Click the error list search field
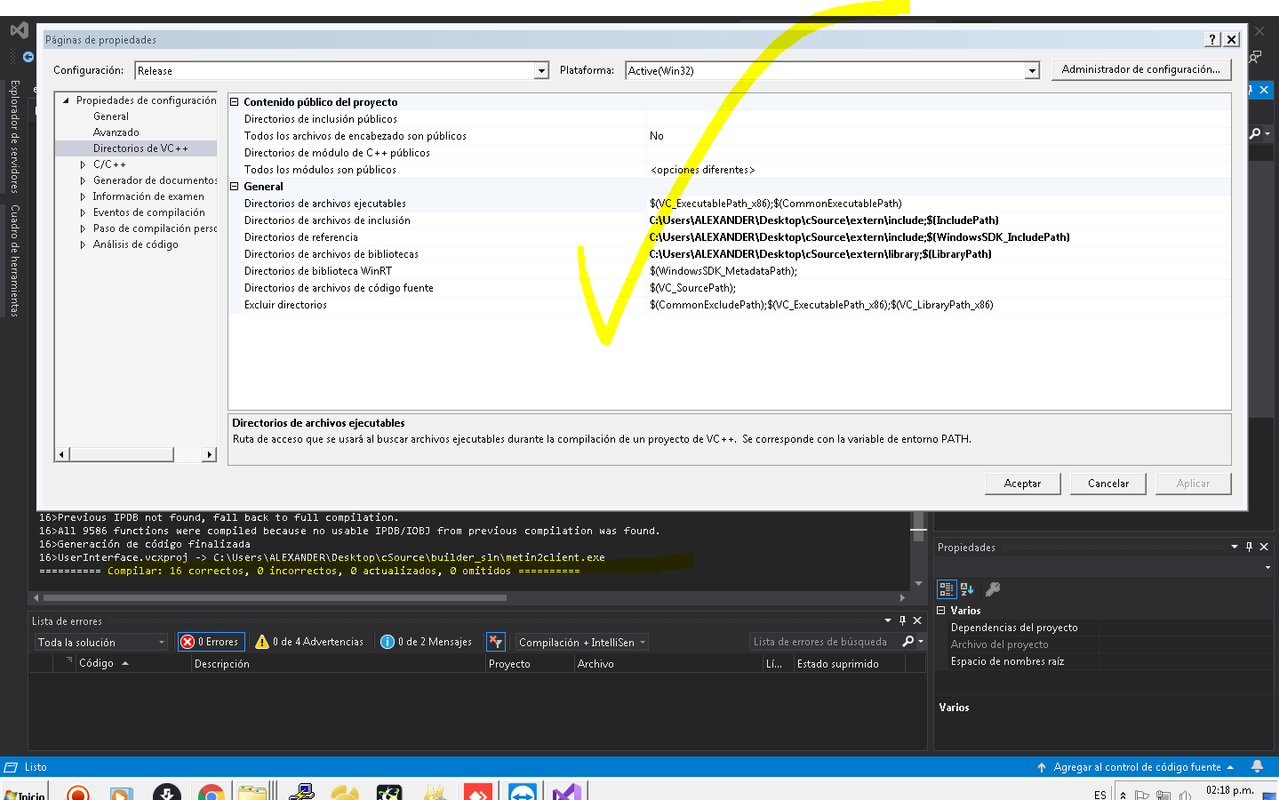The image size is (1279, 800). [x=825, y=642]
